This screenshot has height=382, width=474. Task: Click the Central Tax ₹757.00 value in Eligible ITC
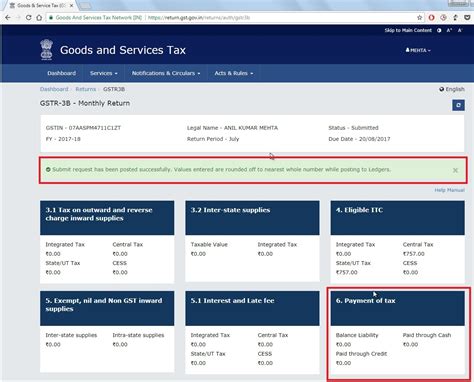coord(414,254)
